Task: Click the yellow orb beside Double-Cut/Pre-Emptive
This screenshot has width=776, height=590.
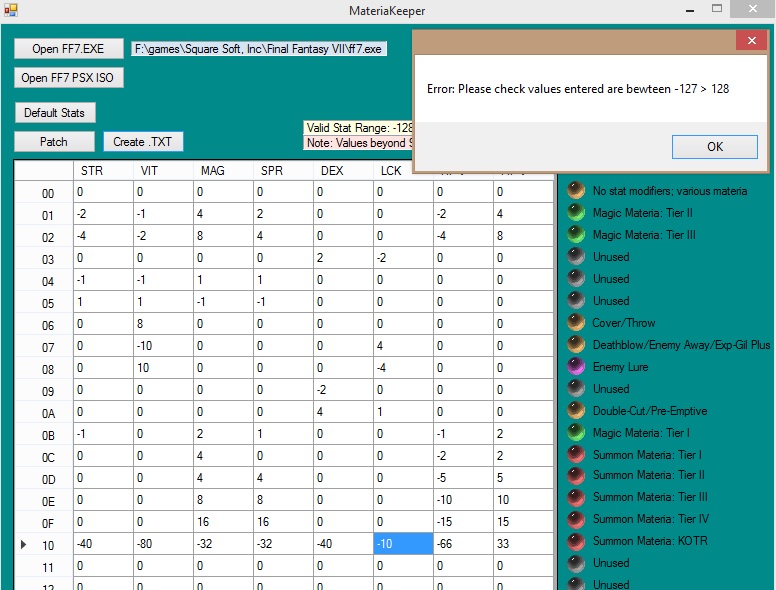Action: tap(576, 410)
